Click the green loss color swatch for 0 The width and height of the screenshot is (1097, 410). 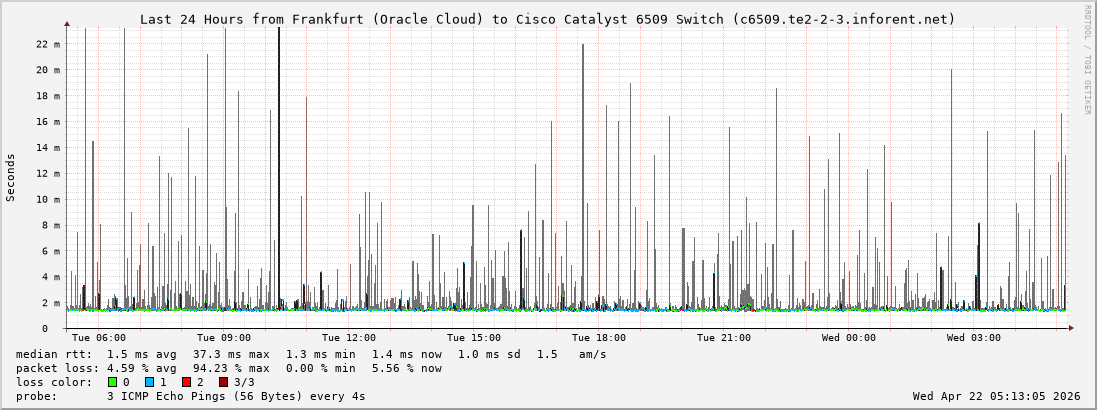112,382
